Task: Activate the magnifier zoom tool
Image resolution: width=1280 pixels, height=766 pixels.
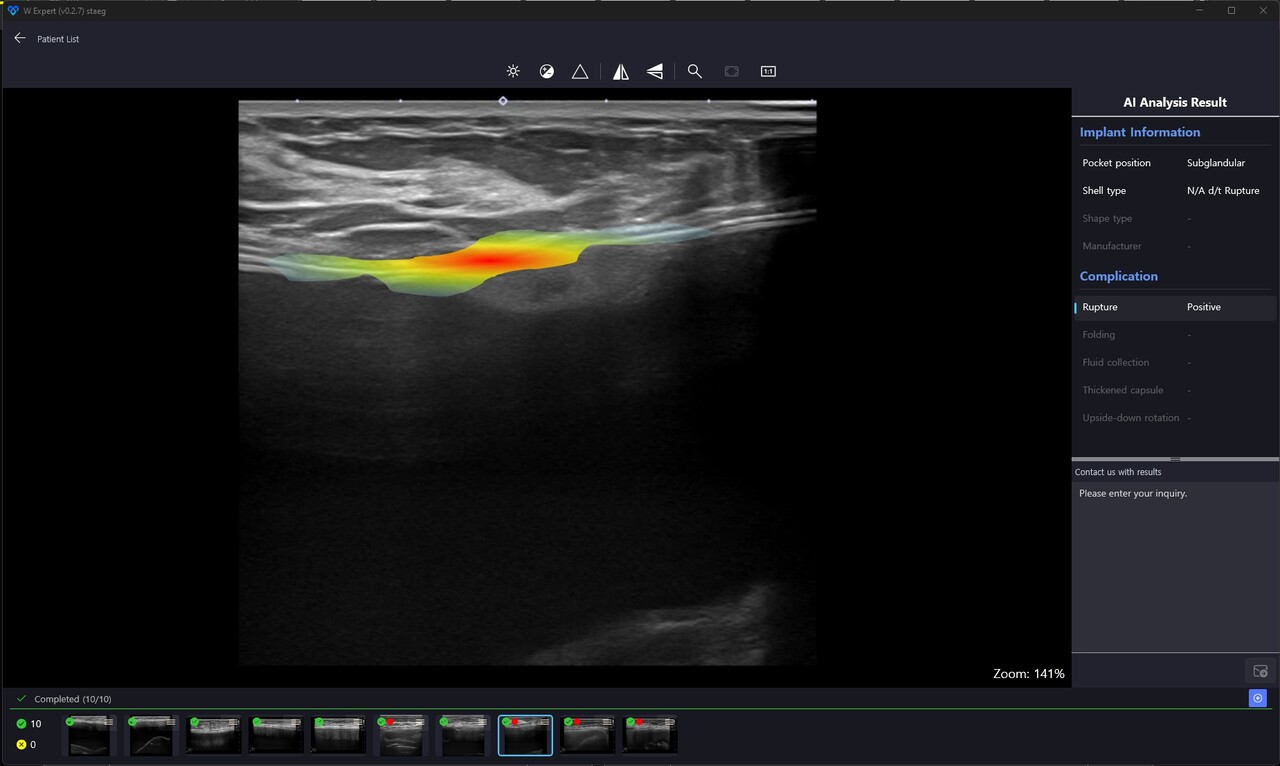Action: pyautogui.click(x=695, y=71)
